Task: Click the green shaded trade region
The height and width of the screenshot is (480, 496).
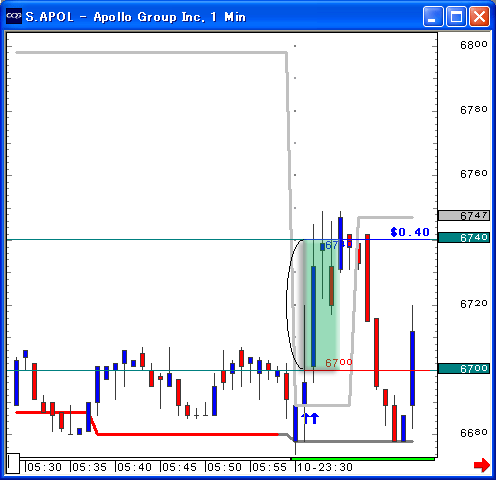Action: [x=322, y=305]
